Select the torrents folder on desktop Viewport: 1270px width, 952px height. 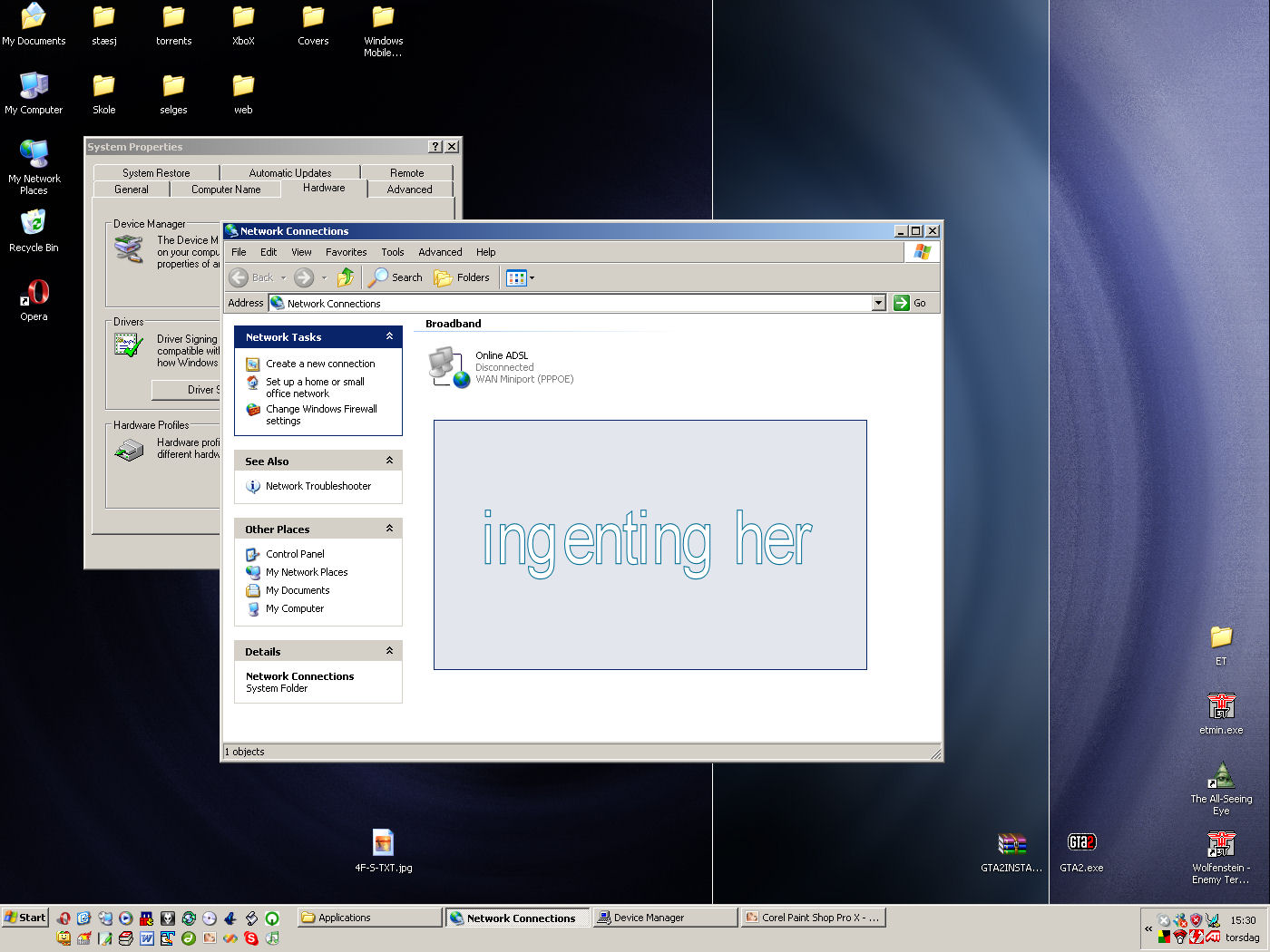(173, 24)
